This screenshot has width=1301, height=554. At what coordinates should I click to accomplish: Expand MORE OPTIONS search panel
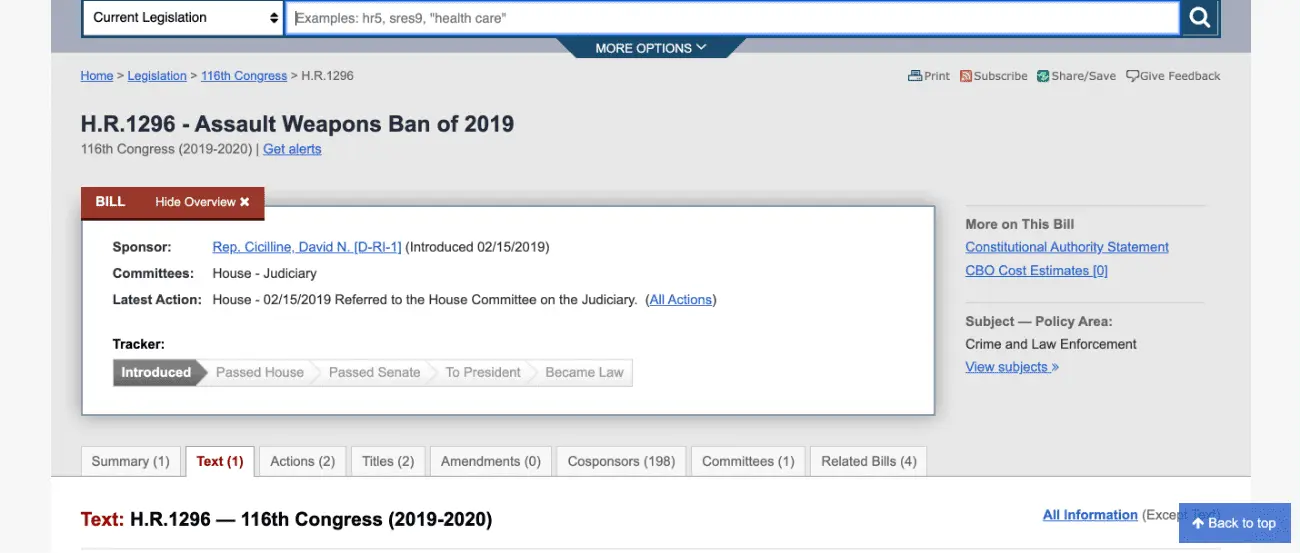651,48
